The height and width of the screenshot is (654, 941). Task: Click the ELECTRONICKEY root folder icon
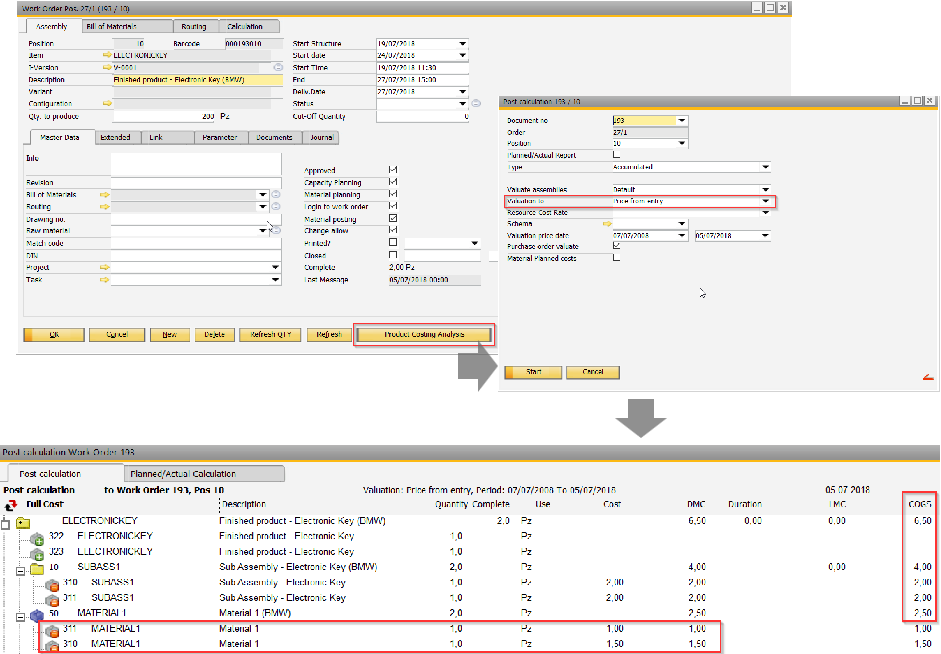[23, 522]
